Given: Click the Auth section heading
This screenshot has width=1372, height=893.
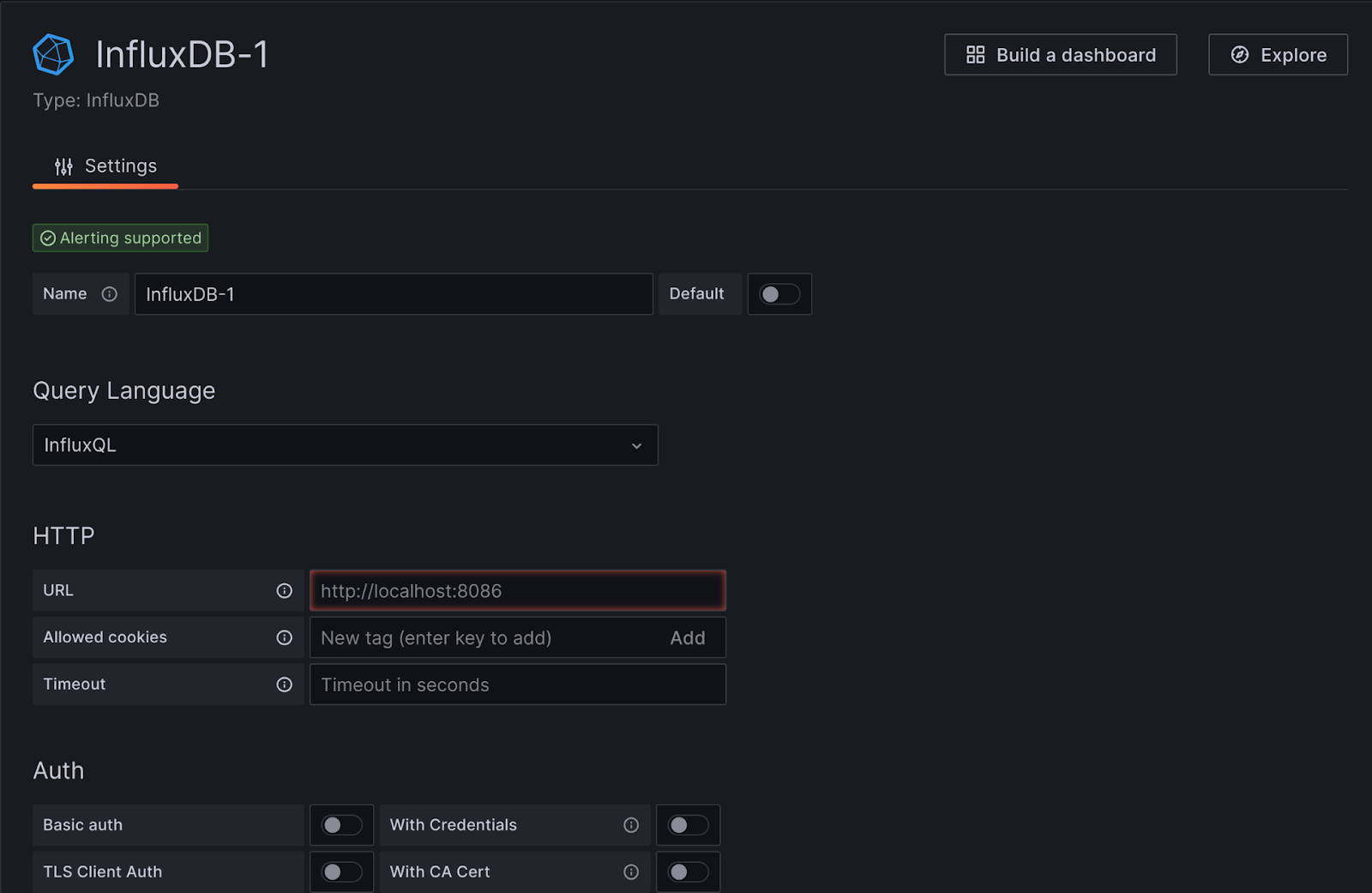Looking at the screenshot, I should 58,771.
